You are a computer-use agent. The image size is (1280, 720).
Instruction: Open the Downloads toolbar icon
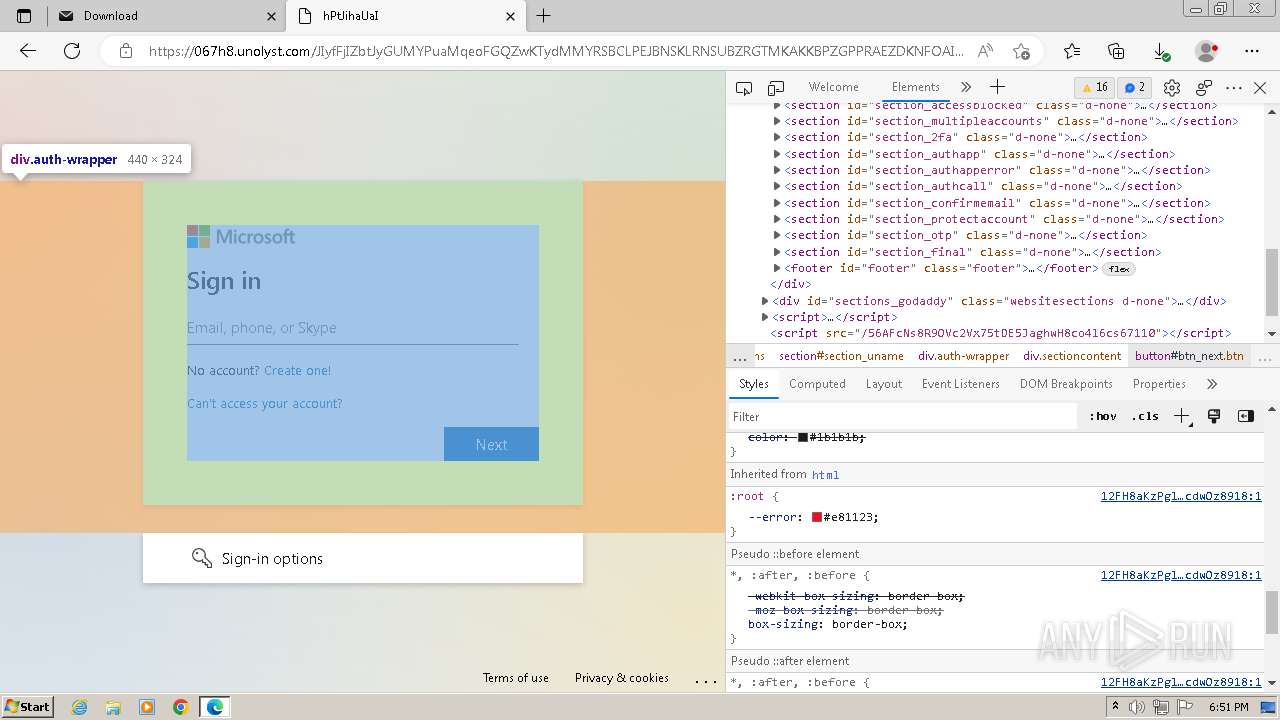(x=1161, y=51)
